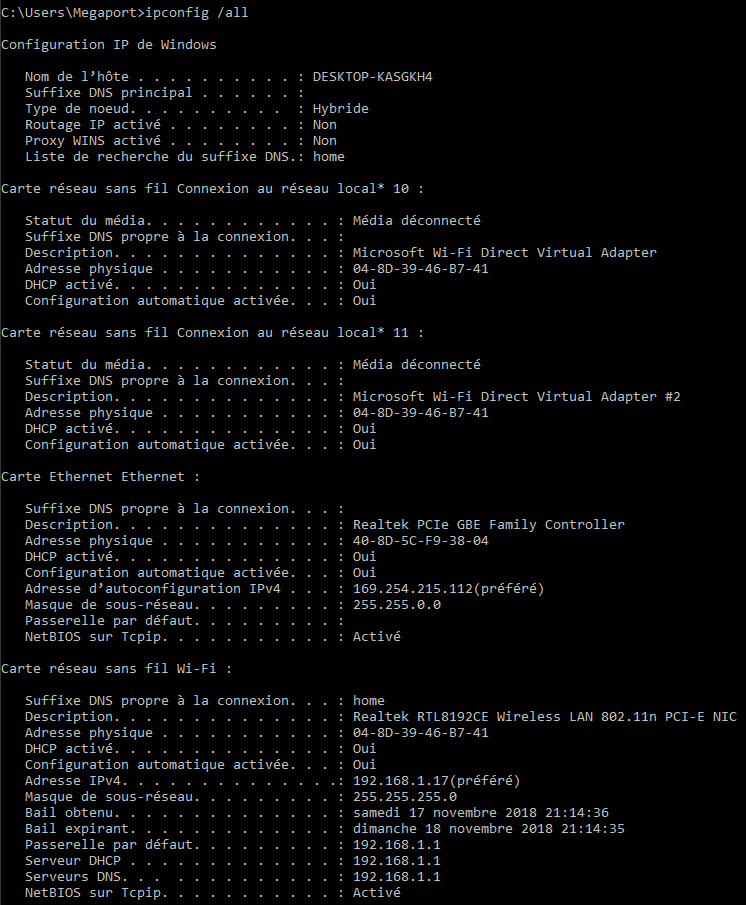The height and width of the screenshot is (905, 746).
Task: Click the IPv4 address 192.168.1.17
Action: pyautogui.click(x=400, y=780)
